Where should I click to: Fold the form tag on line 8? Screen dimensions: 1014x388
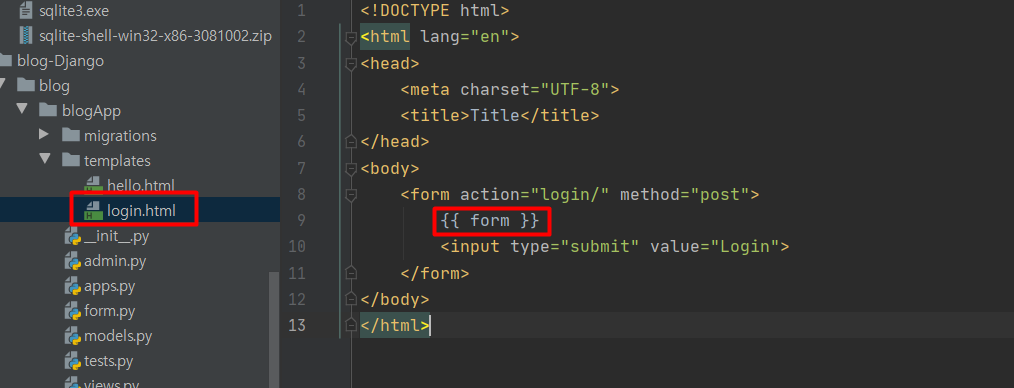(351, 195)
